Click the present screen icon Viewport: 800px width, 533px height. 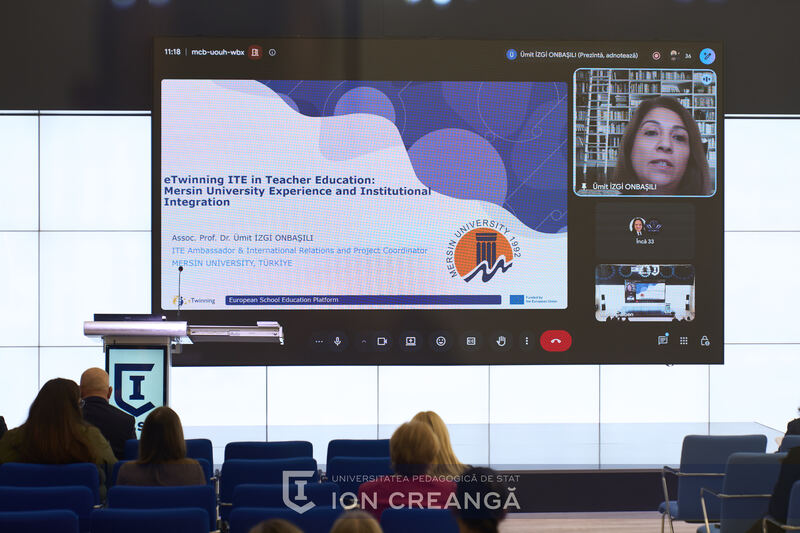click(x=411, y=341)
